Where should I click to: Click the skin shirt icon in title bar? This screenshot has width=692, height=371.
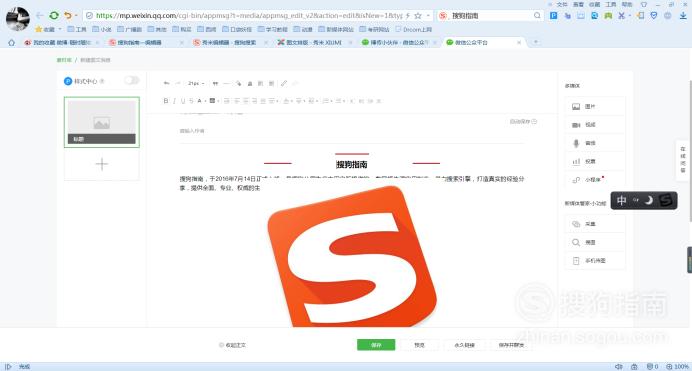[644, 4]
